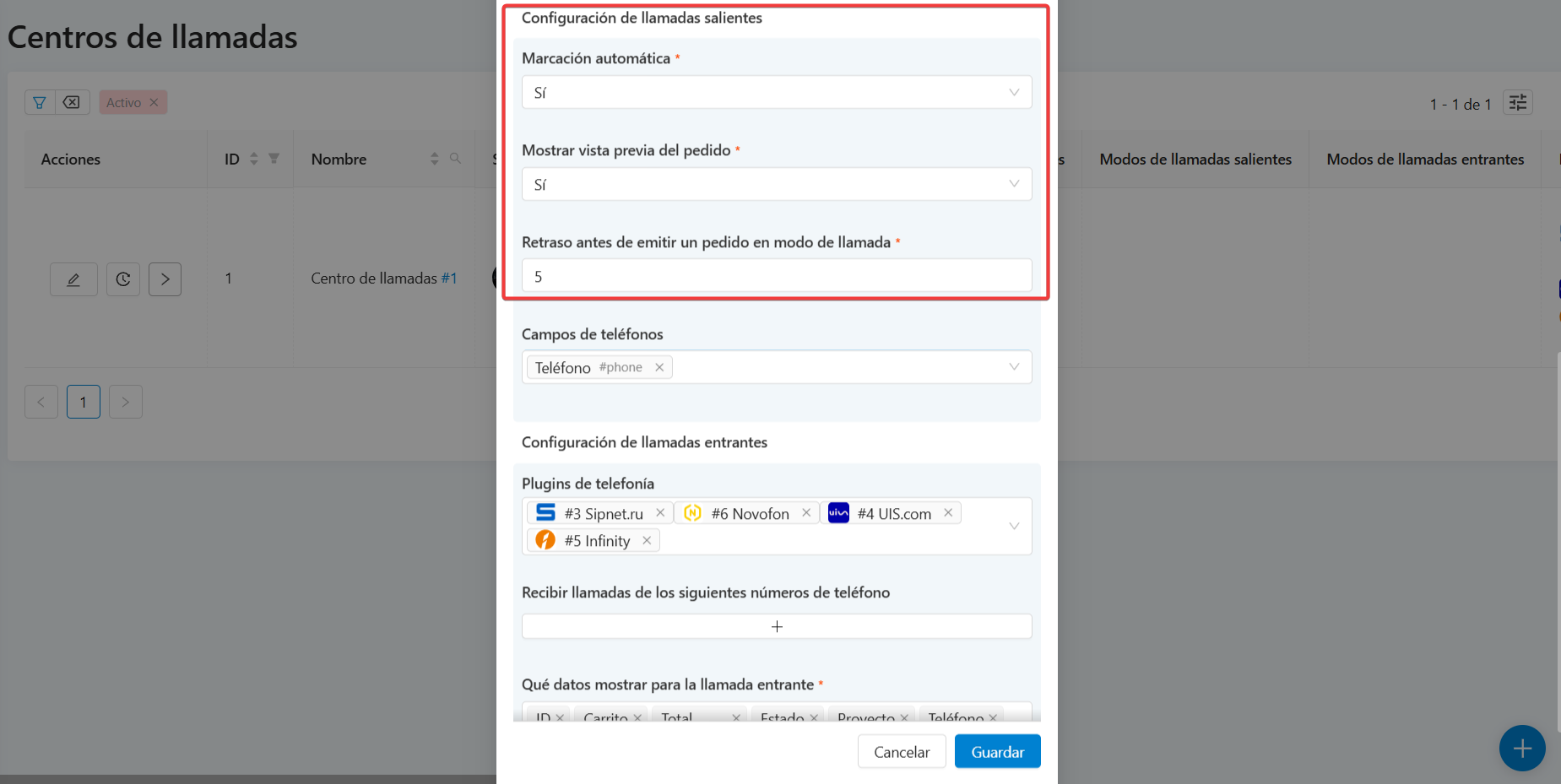The height and width of the screenshot is (784, 1561).
Task: Click the blue plus add button
Action: pyautogui.click(x=1521, y=748)
